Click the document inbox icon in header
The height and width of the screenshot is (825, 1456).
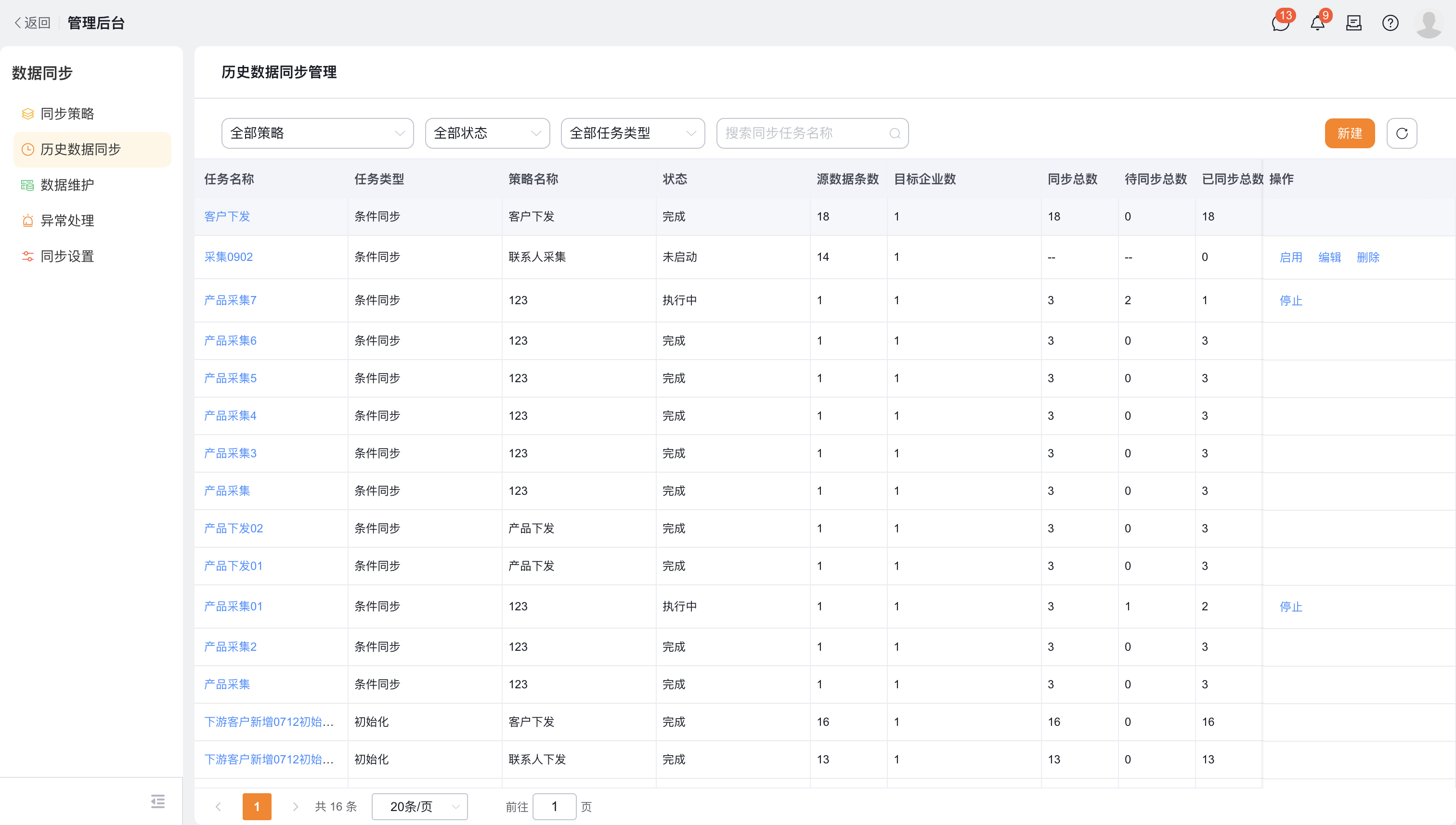point(1354,23)
